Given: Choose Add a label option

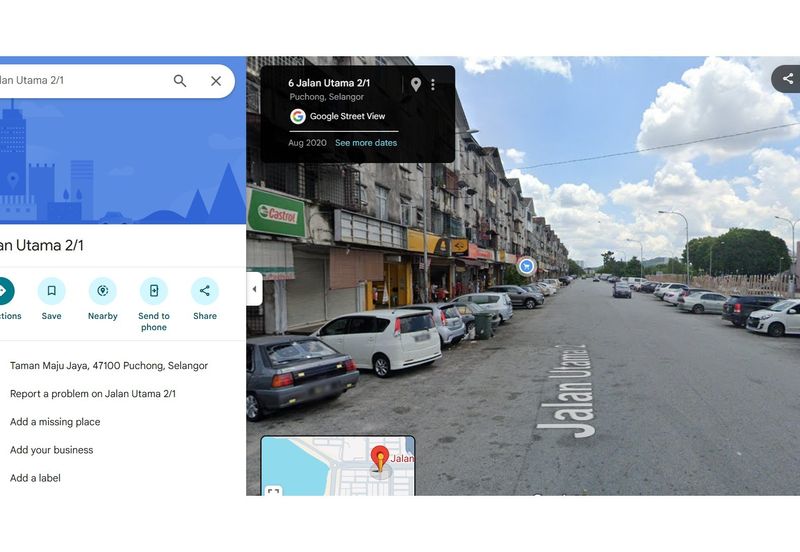Looking at the screenshot, I should click(x=35, y=478).
